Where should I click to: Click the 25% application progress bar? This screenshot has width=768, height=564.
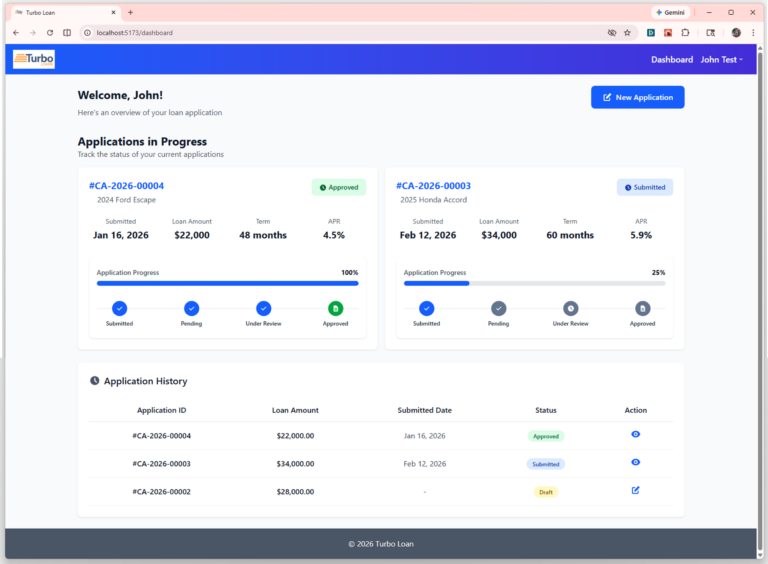534,283
